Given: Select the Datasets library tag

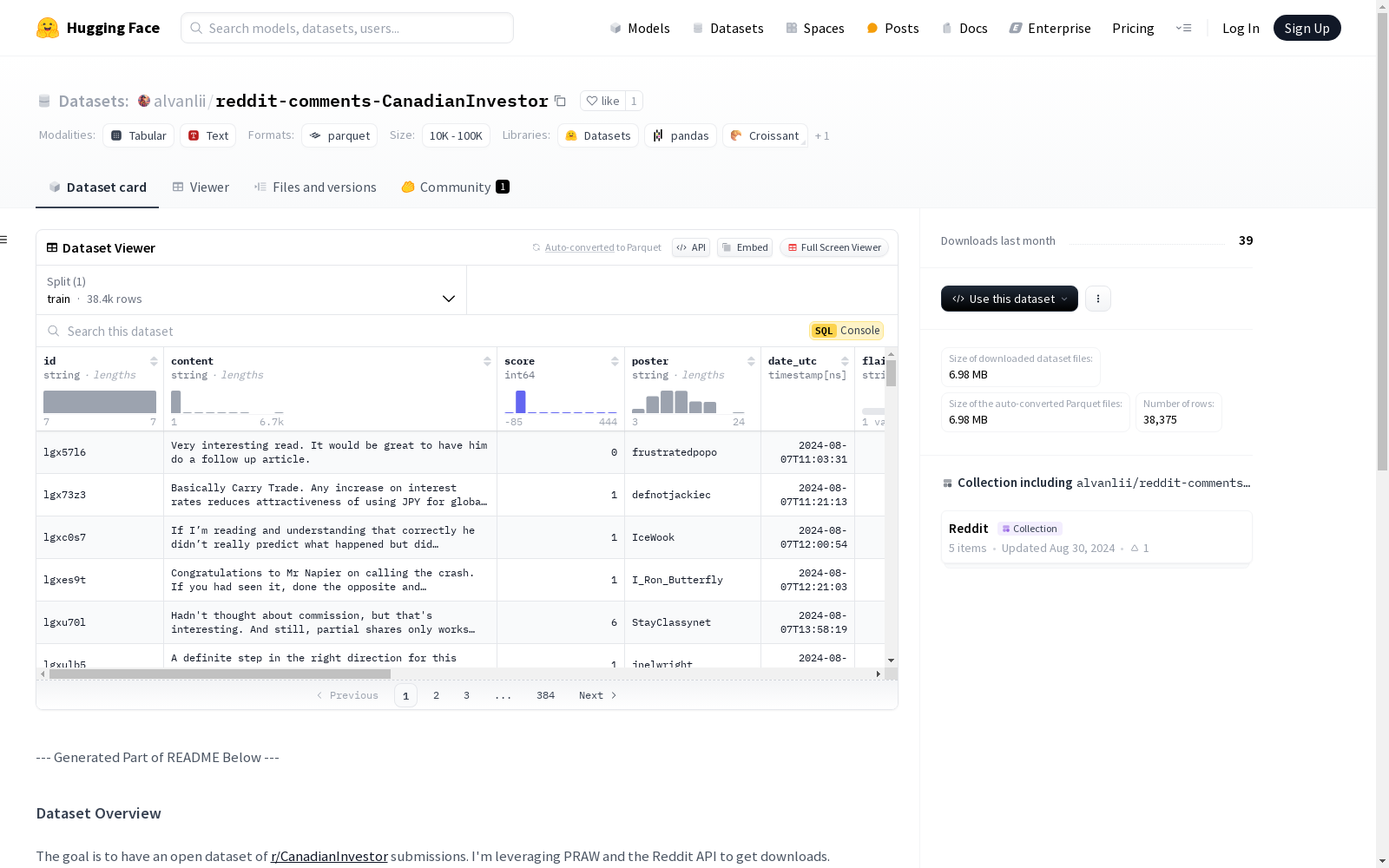Looking at the screenshot, I should (598, 135).
